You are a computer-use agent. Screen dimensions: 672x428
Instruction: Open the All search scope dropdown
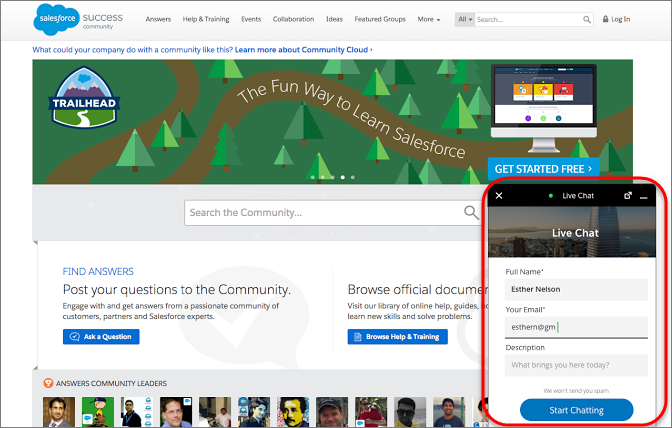coord(465,19)
